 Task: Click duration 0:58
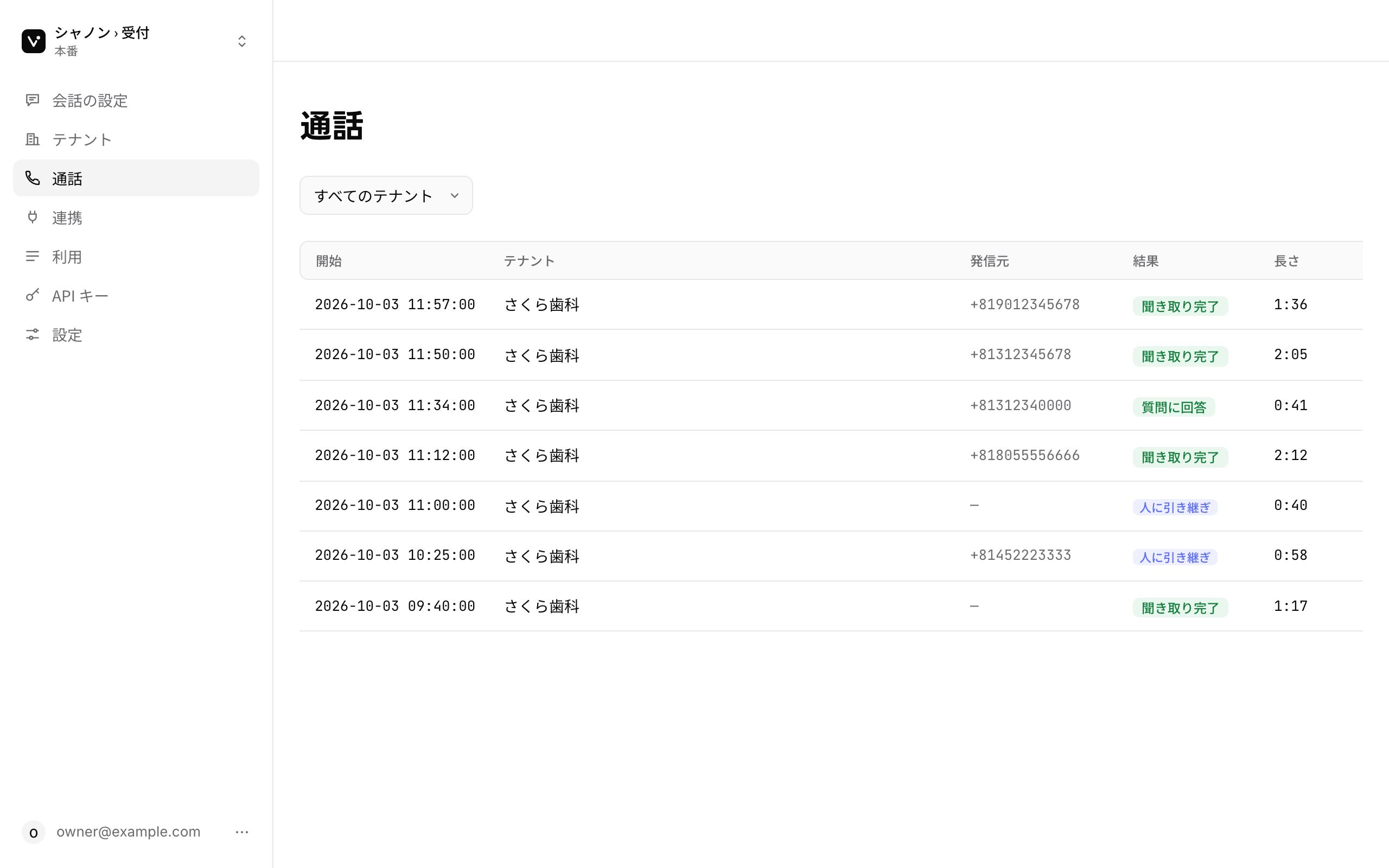(1290, 555)
